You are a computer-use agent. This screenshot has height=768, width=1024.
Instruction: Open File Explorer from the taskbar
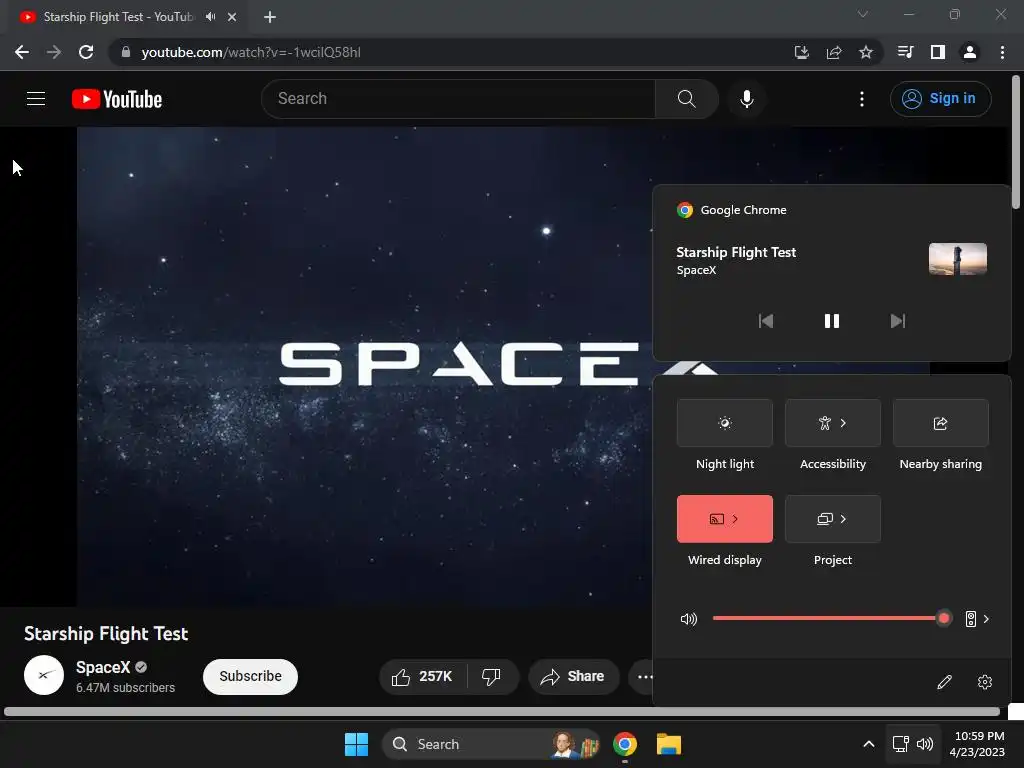pyautogui.click(x=669, y=744)
